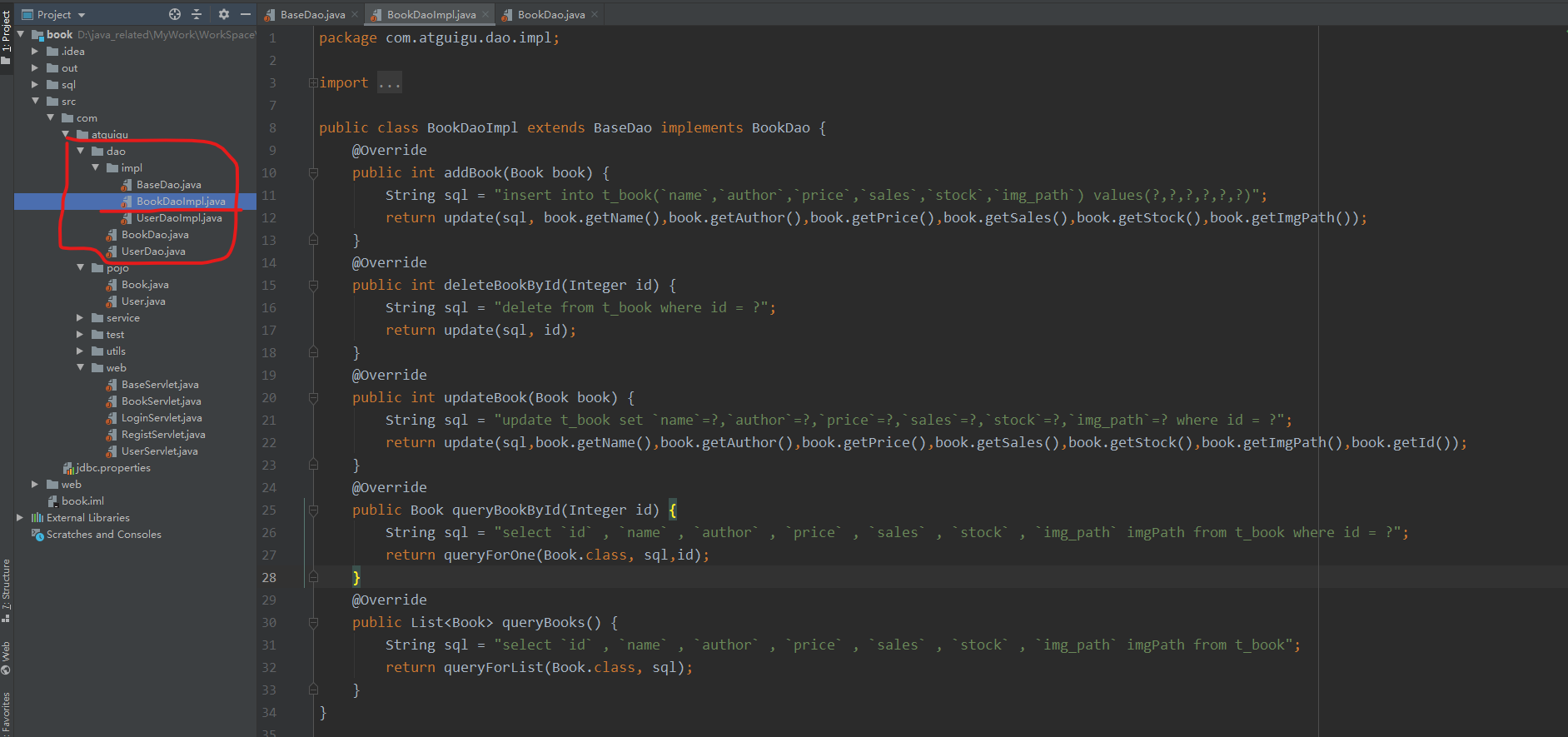1568x737 pixels.
Task: Expand the test package
Action: coord(81,334)
